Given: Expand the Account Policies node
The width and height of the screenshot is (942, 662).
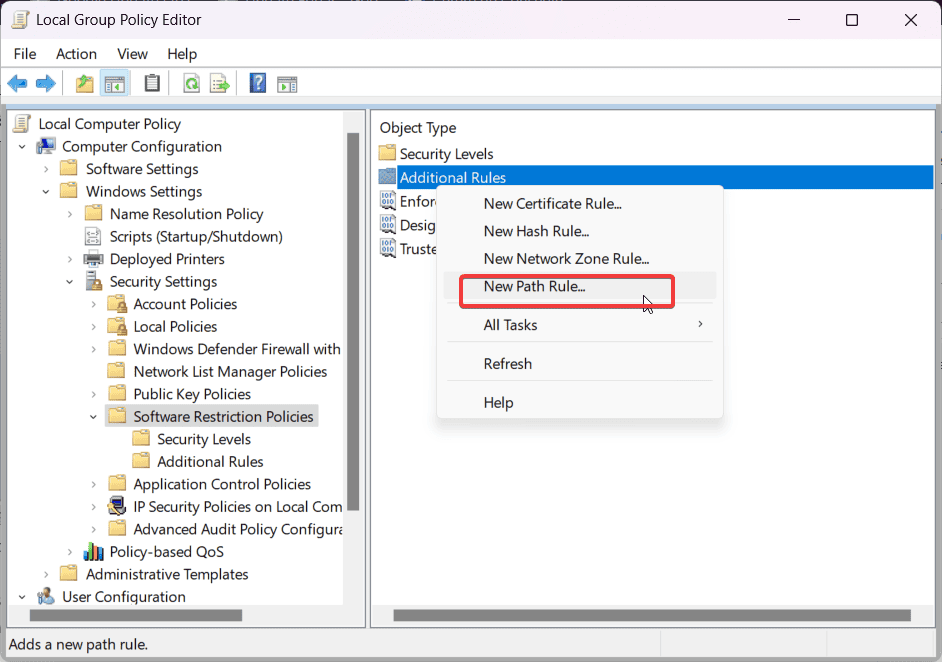Looking at the screenshot, I should pos(93,305).
